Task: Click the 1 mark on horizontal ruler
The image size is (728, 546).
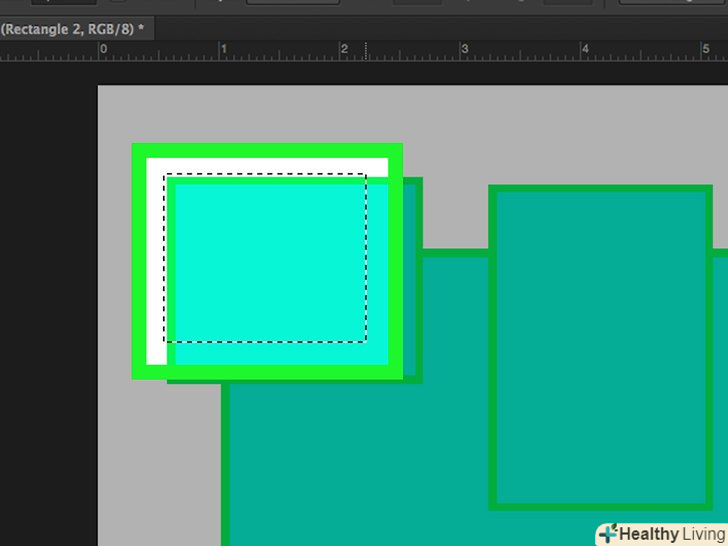Action: pos(223,49)
